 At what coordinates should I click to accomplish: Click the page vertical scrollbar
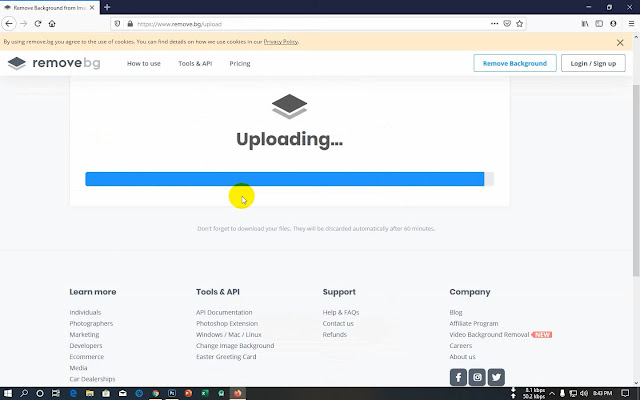636,180
